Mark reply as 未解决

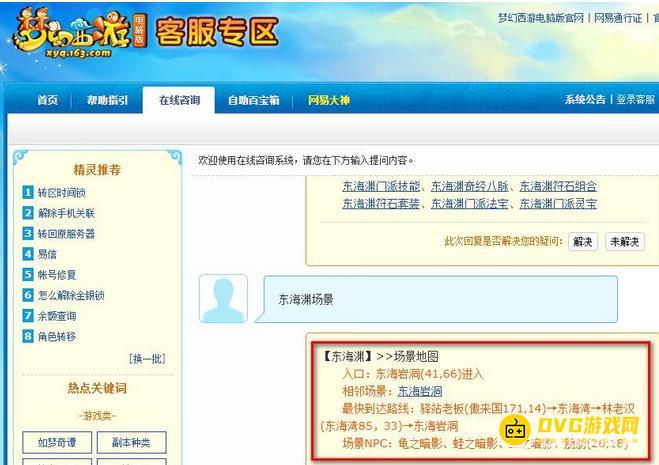[625, 242]
